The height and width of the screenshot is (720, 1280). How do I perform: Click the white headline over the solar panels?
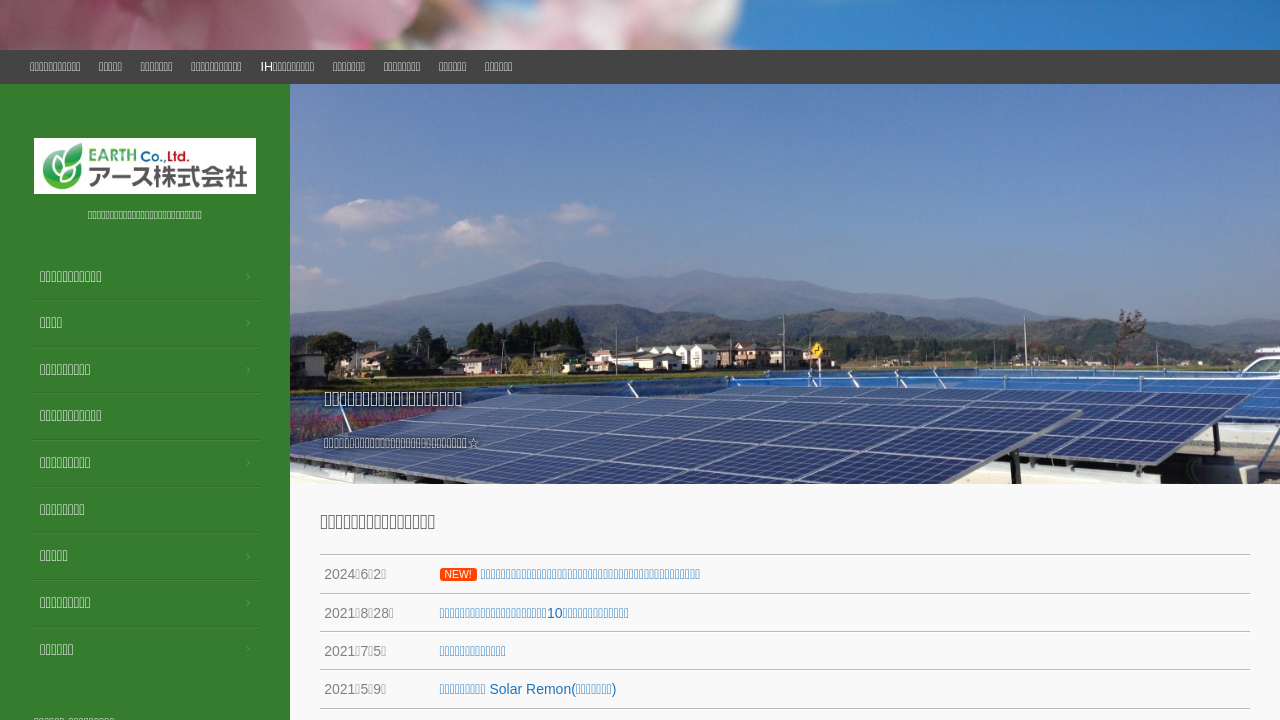click(x=393, y=398)
